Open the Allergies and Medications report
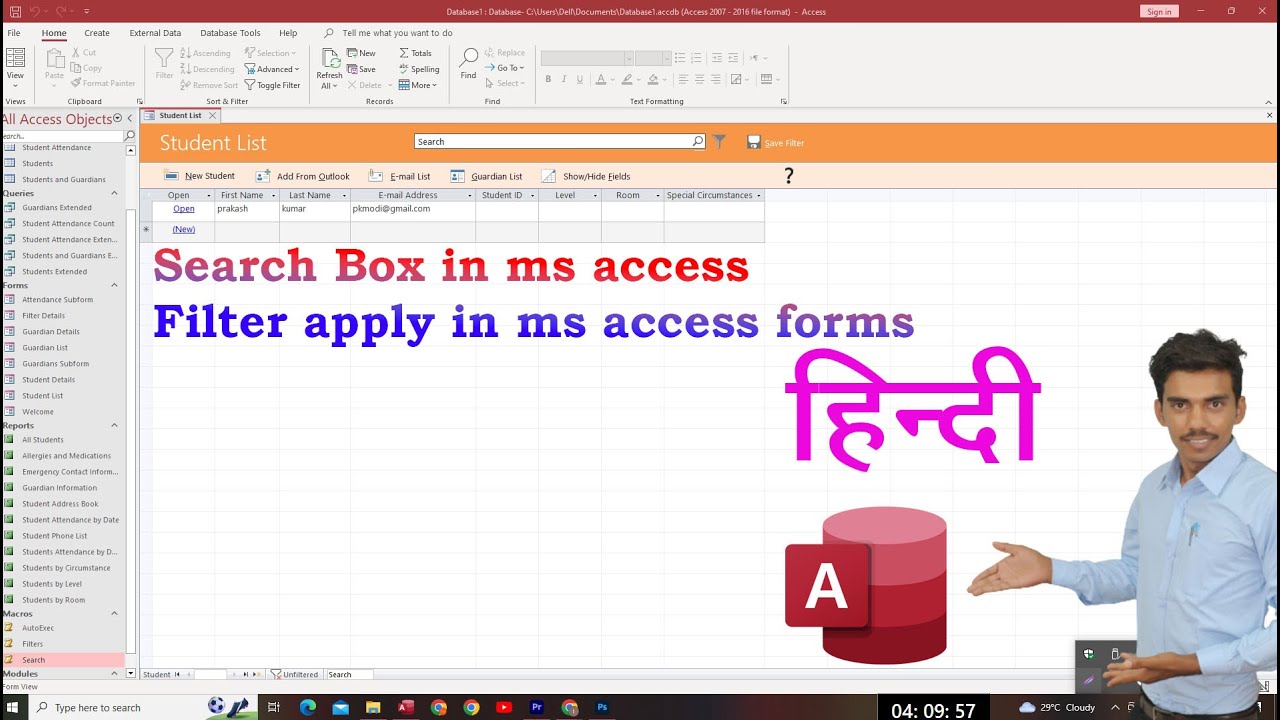Screen dimensions: 1280x720 (x=67, y=456)
